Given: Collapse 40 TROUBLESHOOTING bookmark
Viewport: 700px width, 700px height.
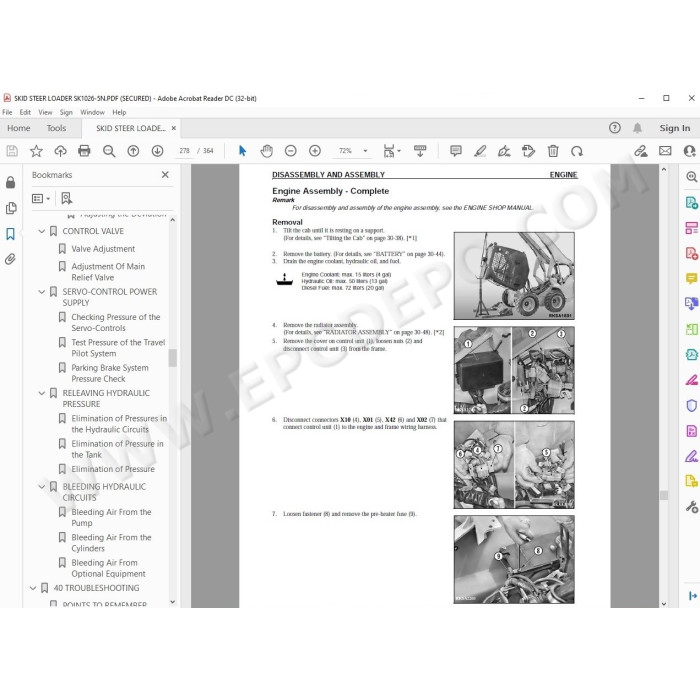Looking at the screenshot, I should (x=33, y=588).
